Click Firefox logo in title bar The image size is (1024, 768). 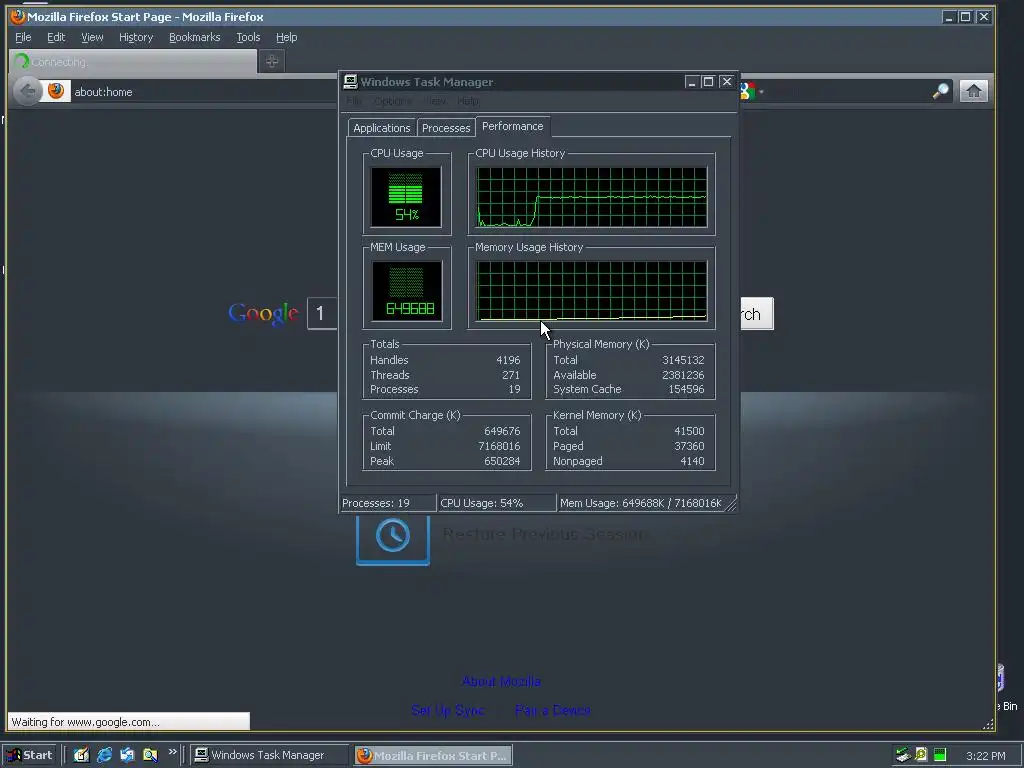click(x=18, y=16)
